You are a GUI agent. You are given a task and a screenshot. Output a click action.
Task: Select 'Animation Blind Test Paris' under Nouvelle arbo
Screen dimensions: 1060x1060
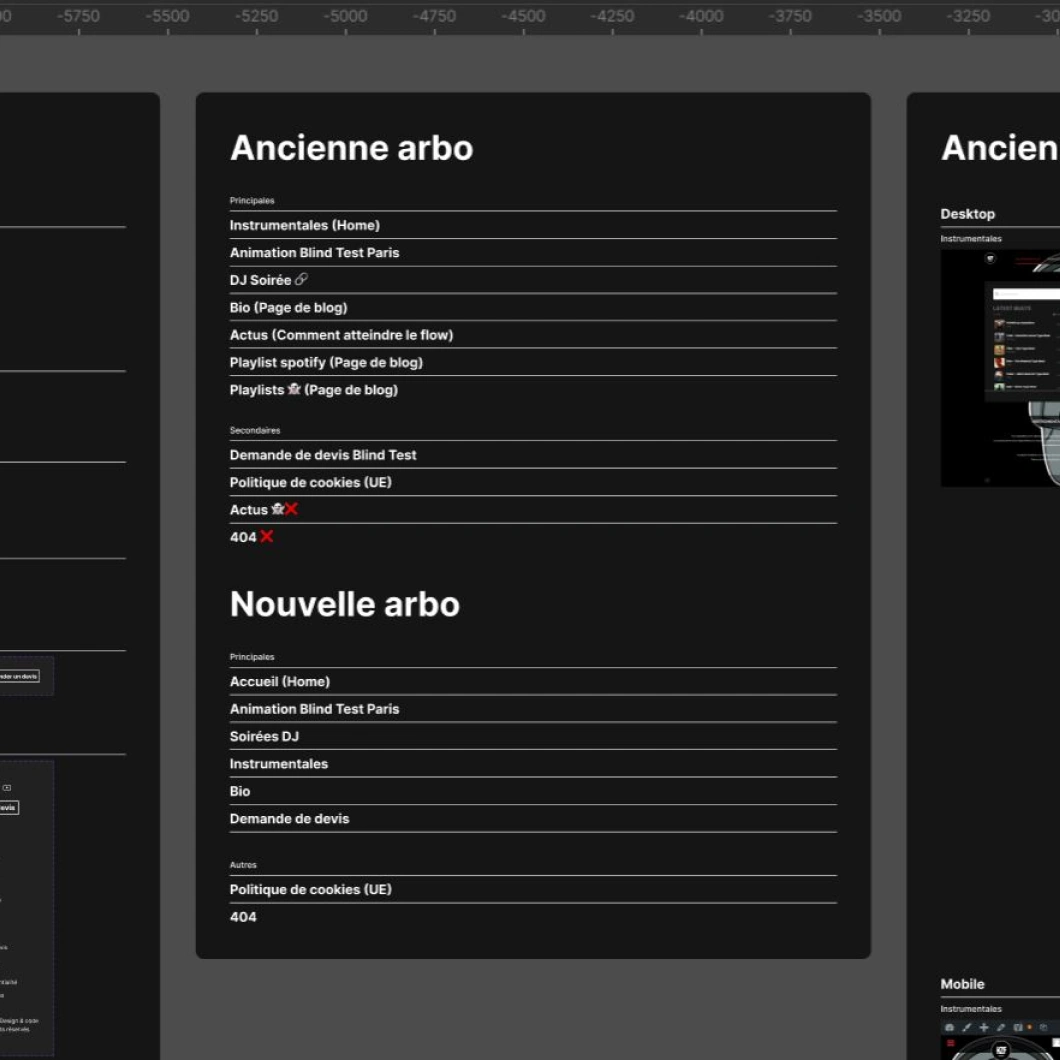pyautogui.click(x=314, y=709)
